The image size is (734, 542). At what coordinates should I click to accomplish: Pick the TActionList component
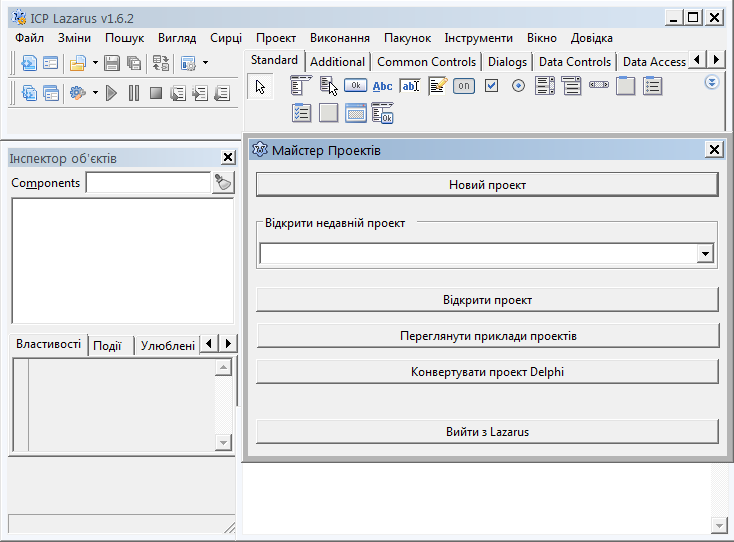382,113
